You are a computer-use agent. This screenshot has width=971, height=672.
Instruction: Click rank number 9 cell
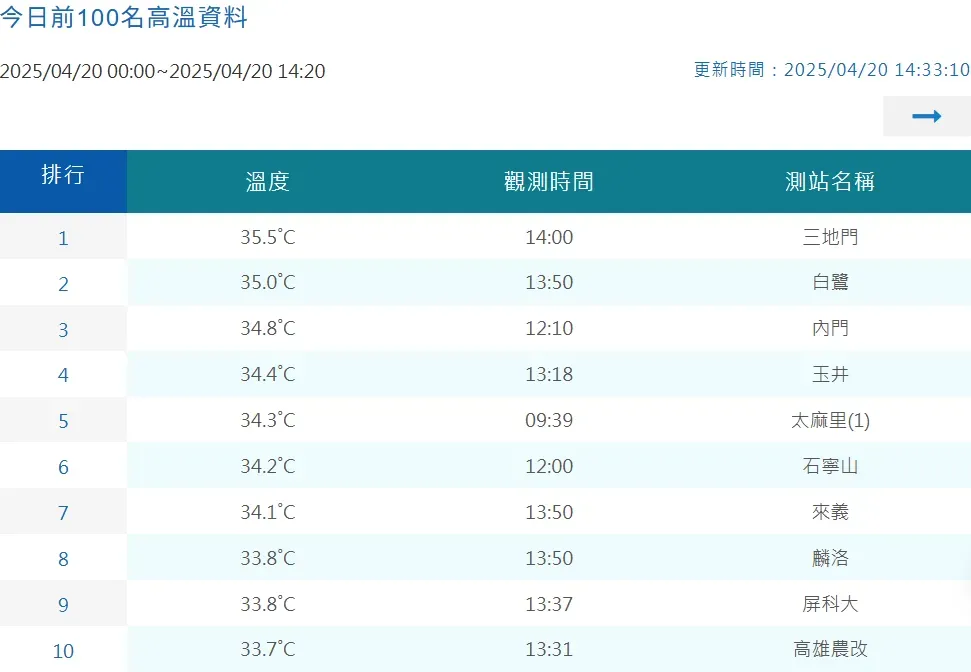[x=63, y=603]
